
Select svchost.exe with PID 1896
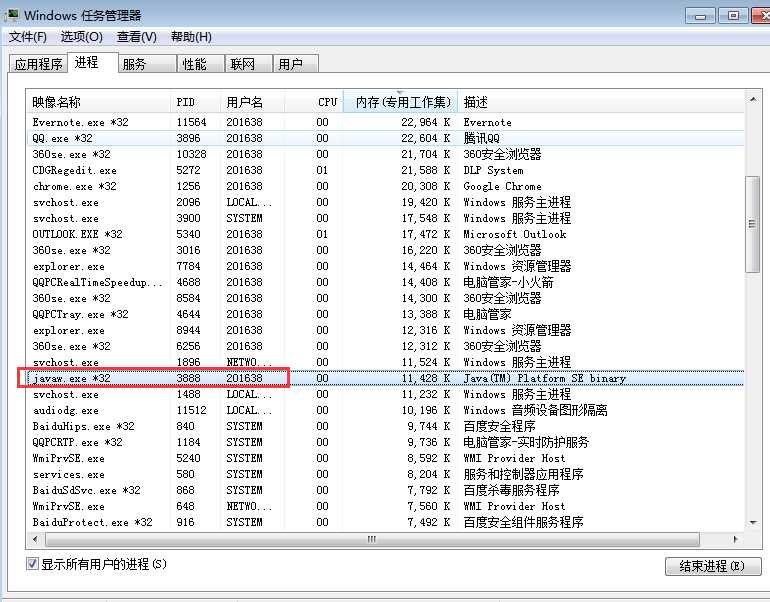click(x=385, y=362)
